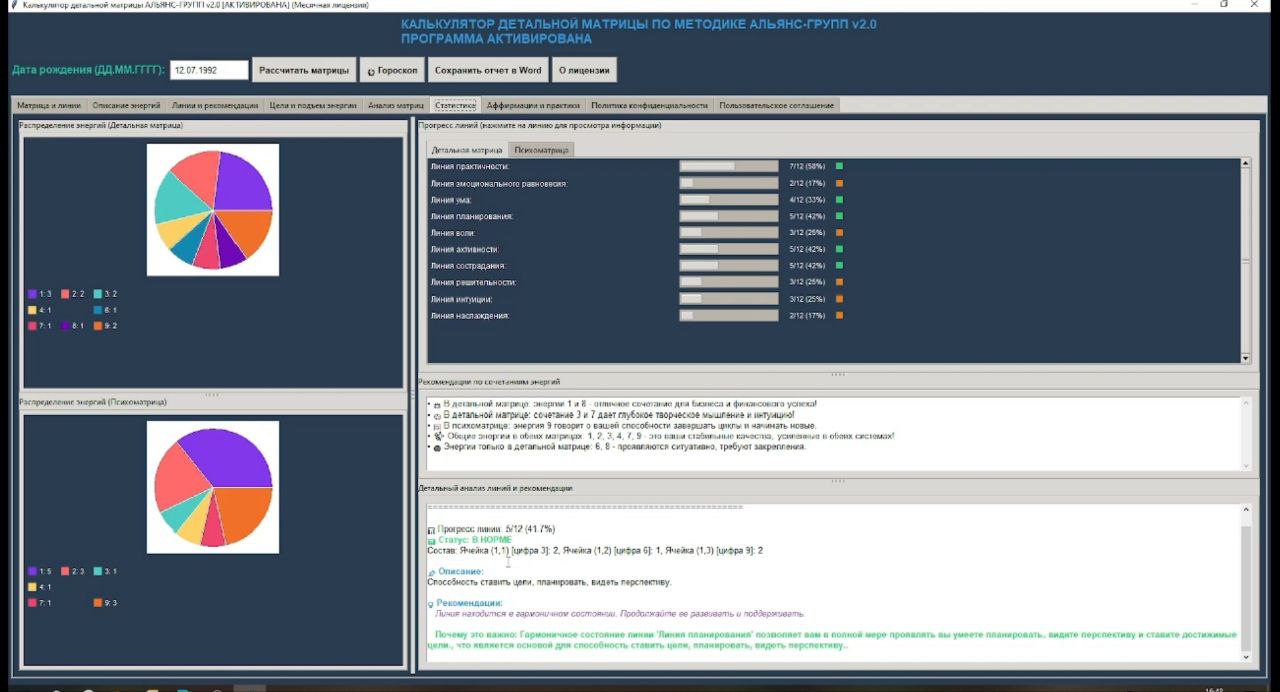Screen dimensions: 1280x692
Task: Click the detailed analysis scrollbar down arrow
Action: tap(1246, 657)
